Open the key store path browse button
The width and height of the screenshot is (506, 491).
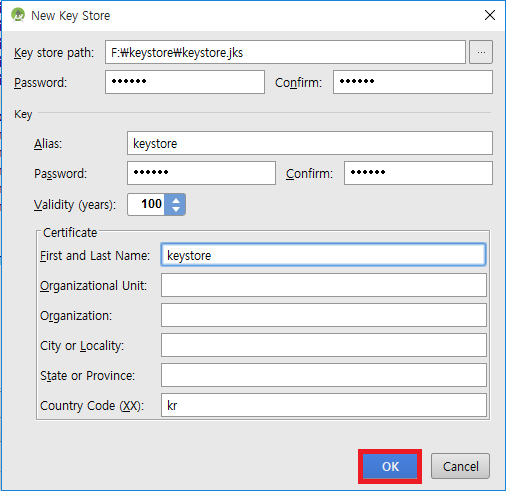(x=481, y=52)
